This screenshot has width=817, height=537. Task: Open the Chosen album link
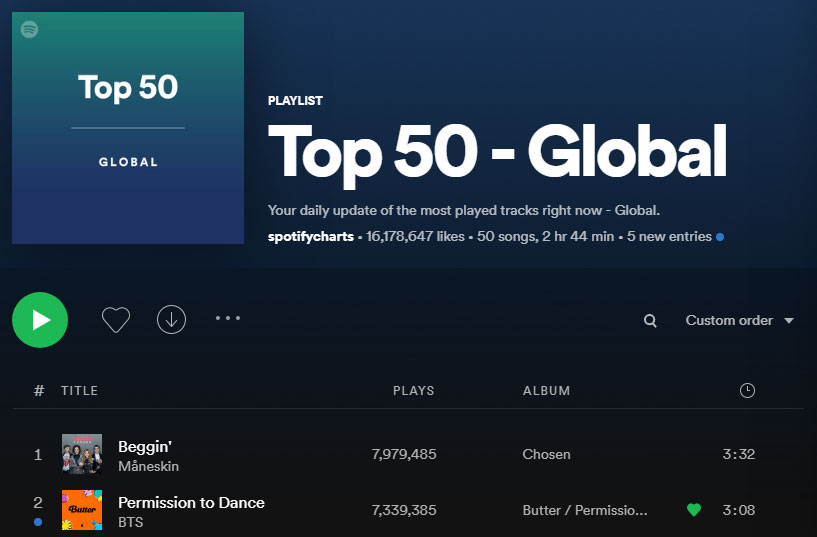pyautogui.click(x=547, y=454)
